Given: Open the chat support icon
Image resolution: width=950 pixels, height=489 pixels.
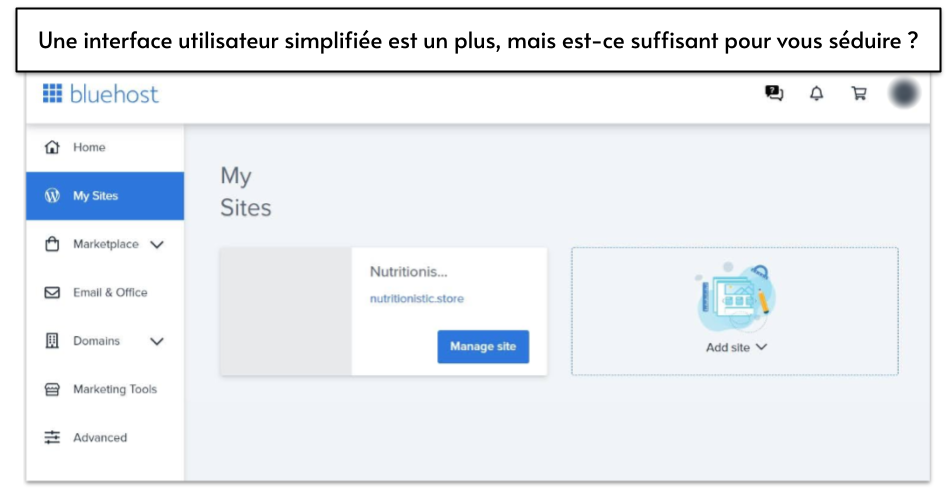Looking at the screenshot, I should coord(774,94).
